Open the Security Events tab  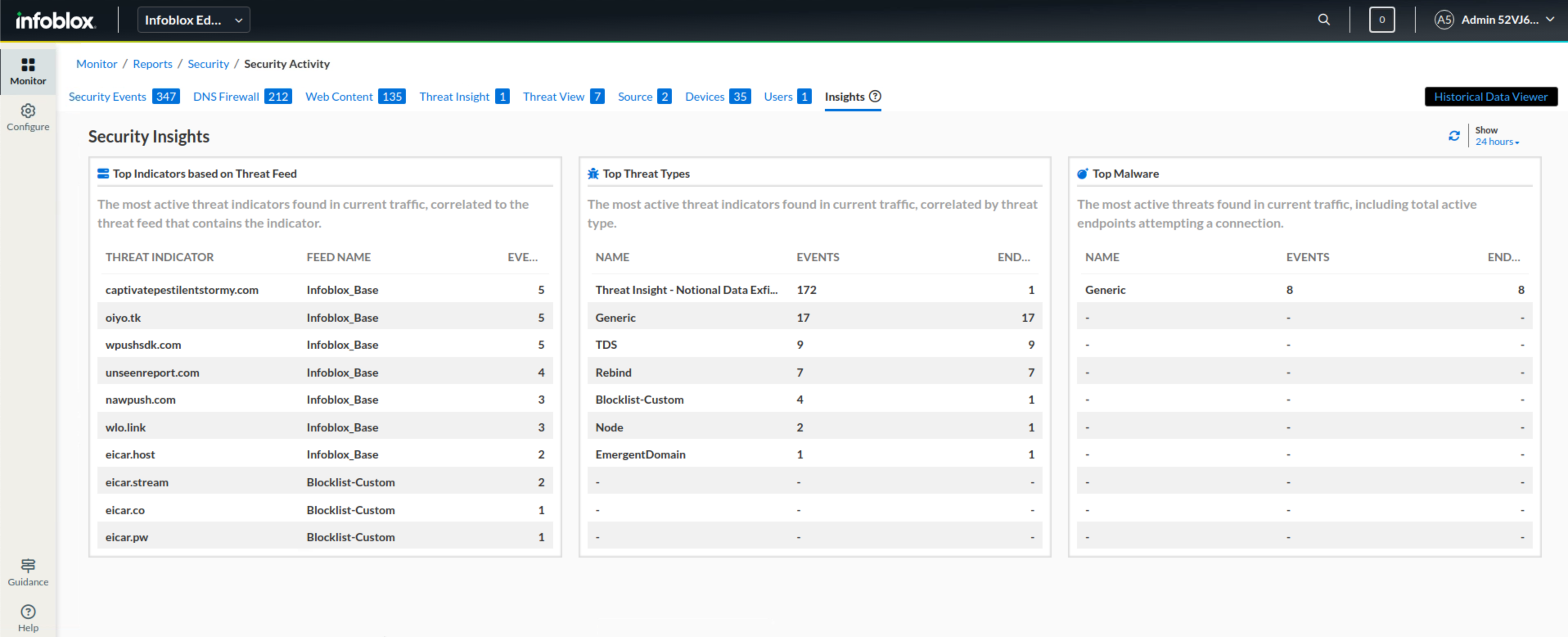click(108, 96)
